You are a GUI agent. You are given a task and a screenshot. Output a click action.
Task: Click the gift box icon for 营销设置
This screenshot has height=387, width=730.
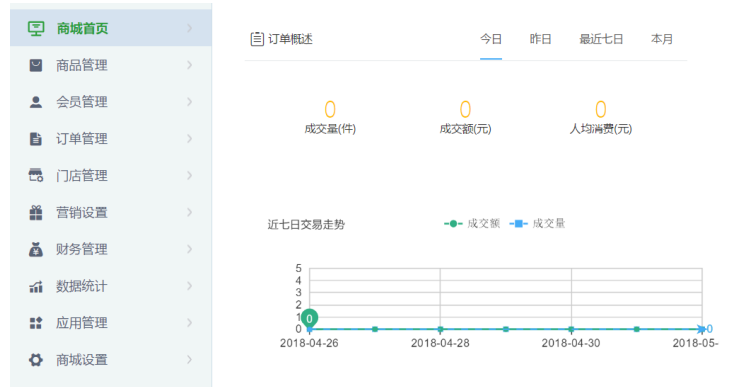tap(36, 212)
